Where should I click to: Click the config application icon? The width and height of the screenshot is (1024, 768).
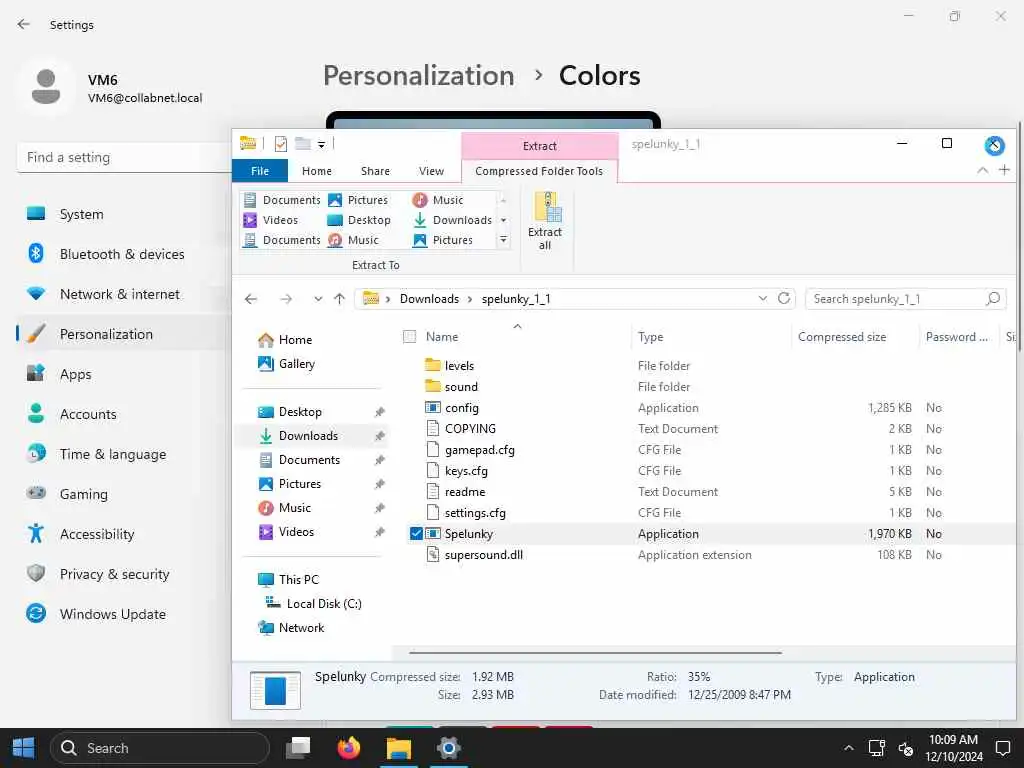[x=432, y=408]
